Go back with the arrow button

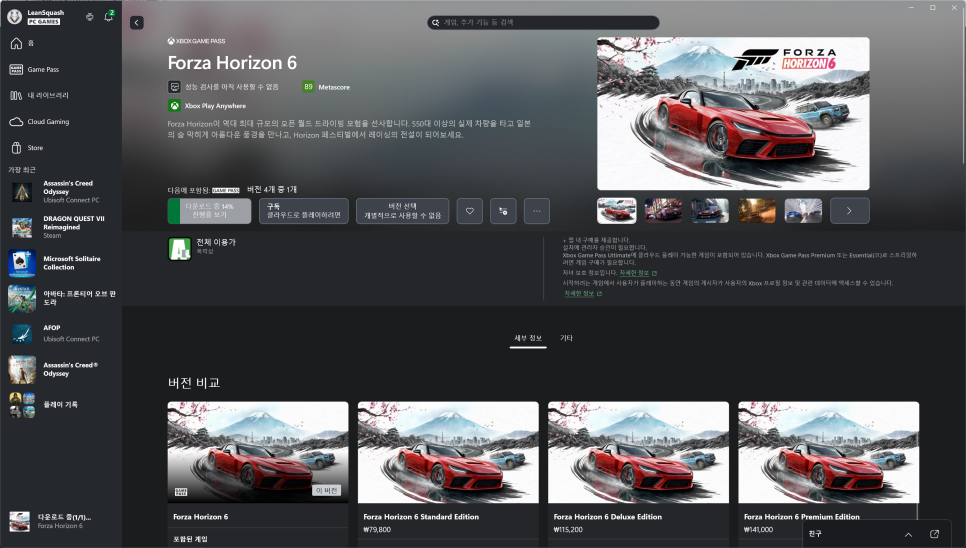137,23
